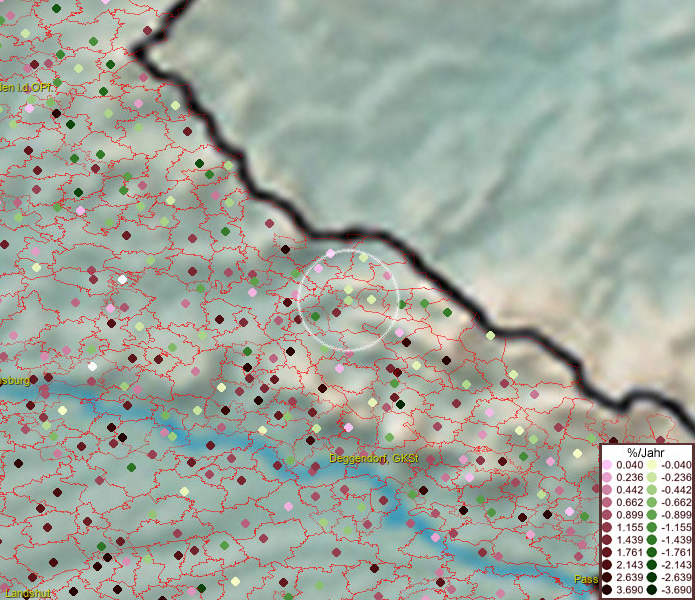The width and height of the screenshot is (695, 600).
Task: Click the '%/Jahr' legend title
Action: tap(646, 452)
